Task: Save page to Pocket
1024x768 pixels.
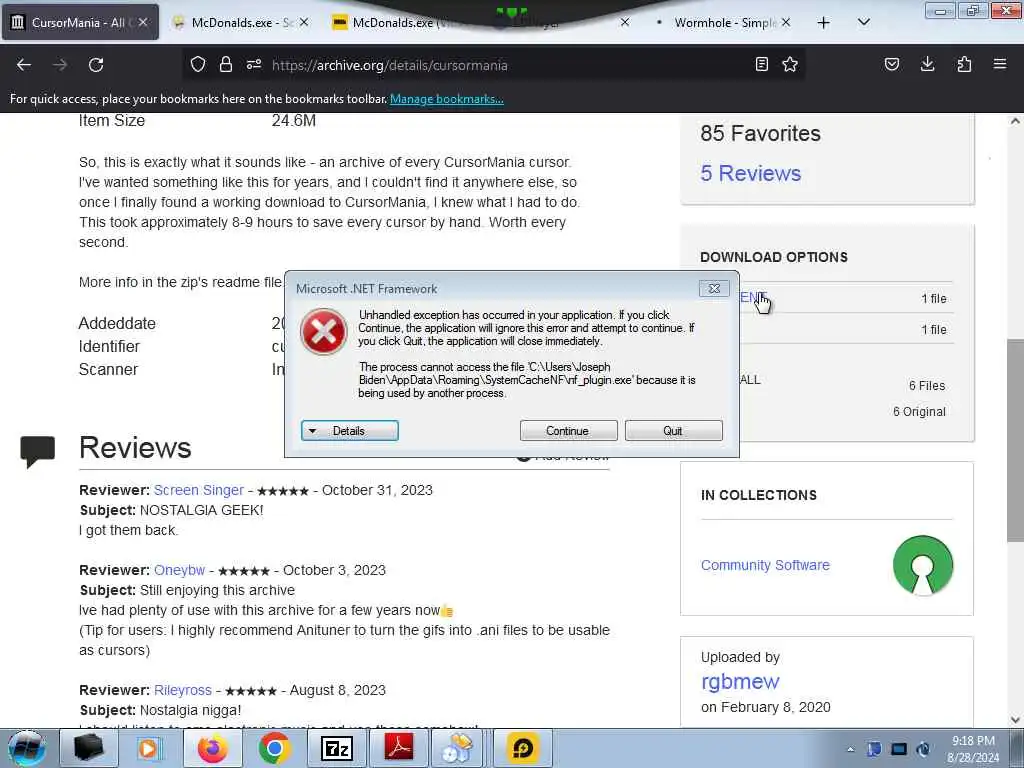Action: 891,64
